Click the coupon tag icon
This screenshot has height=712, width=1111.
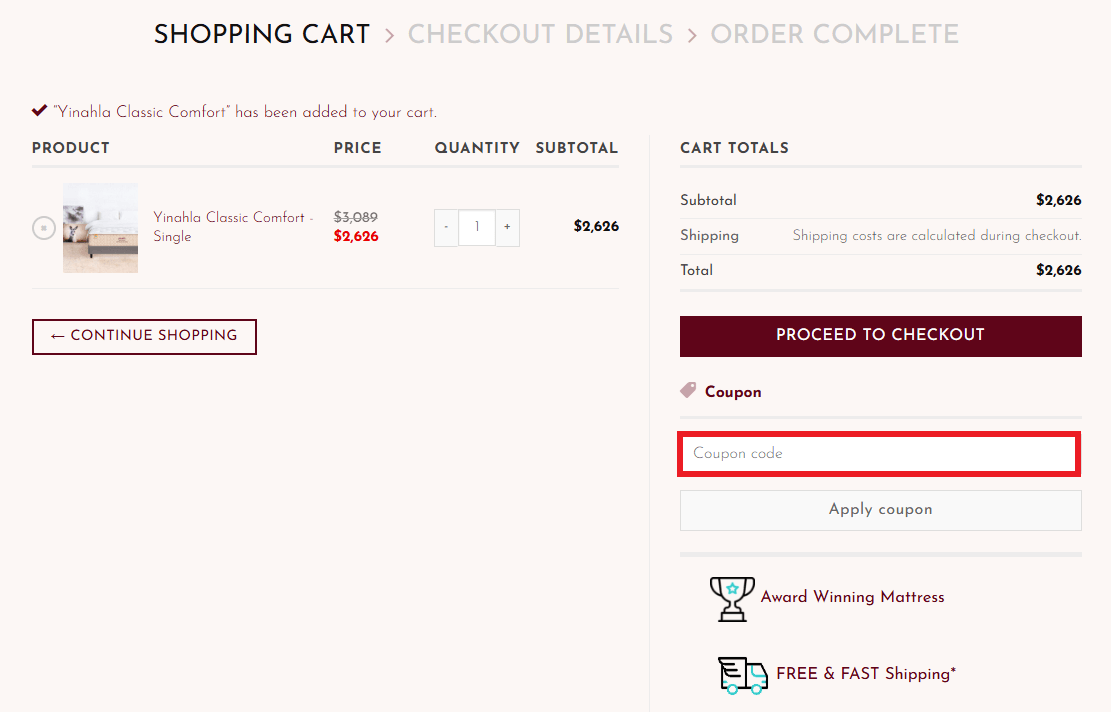[688, 391]
